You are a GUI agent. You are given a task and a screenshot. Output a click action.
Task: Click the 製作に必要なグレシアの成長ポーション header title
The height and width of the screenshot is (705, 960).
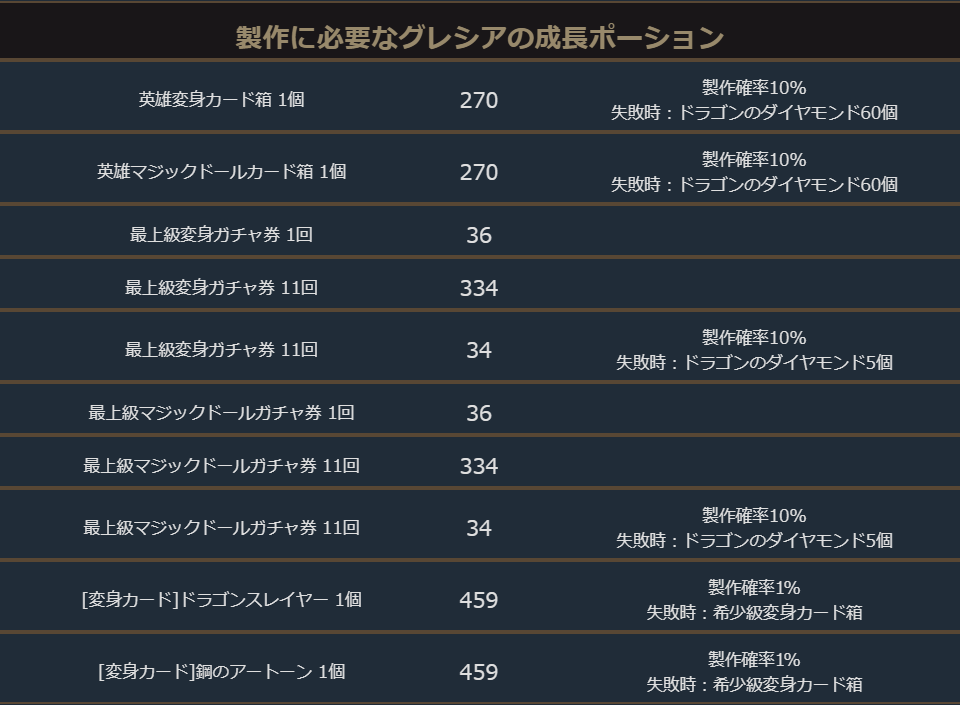pyautogui.click(x=479, y=38)
